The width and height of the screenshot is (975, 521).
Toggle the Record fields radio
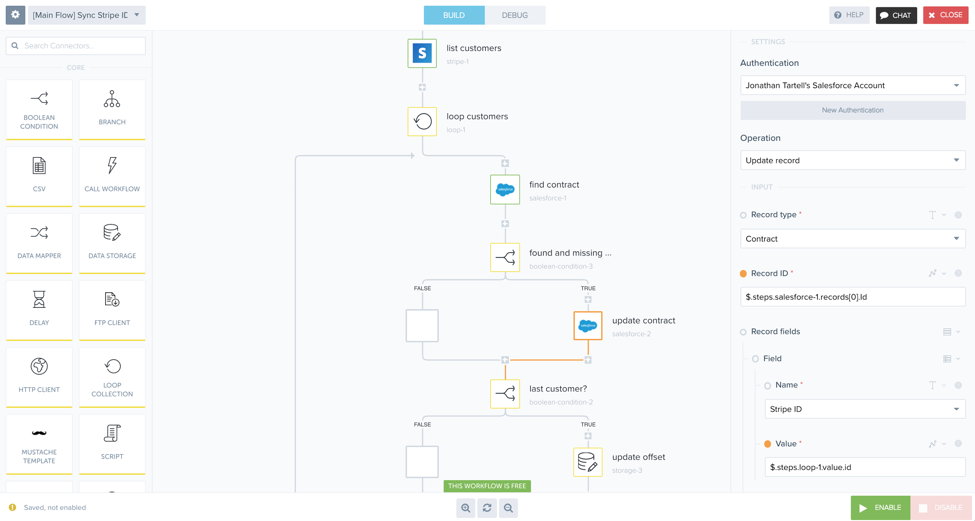click(x=743, y=332)
